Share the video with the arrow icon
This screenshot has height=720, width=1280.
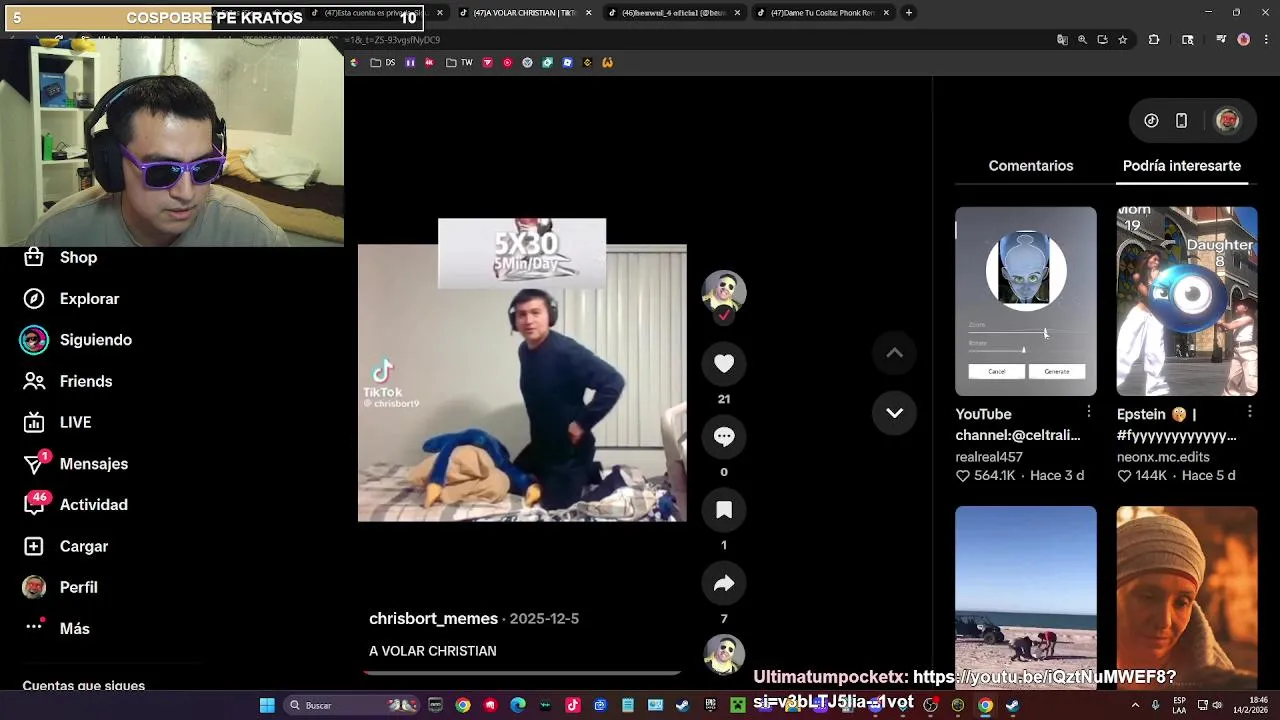click(x=724, y=583)
